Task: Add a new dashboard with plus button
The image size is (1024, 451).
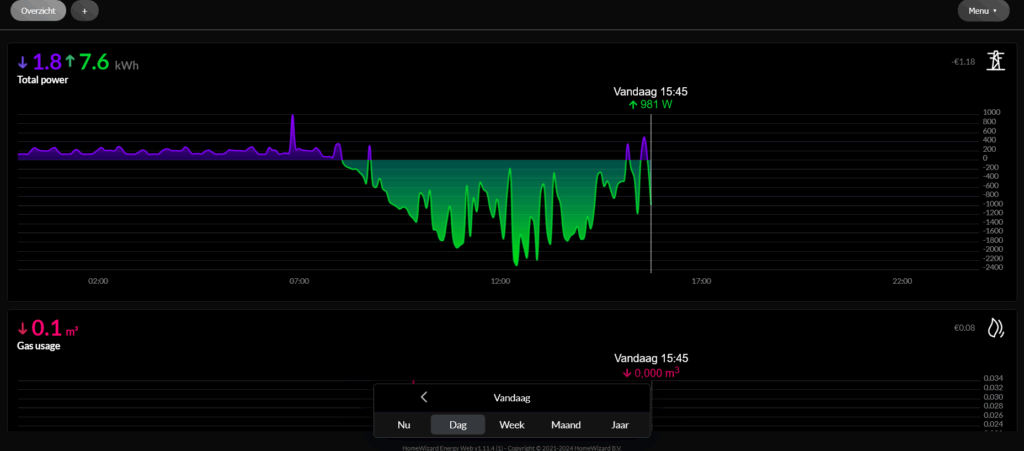Action: click(x=84, y=11)
